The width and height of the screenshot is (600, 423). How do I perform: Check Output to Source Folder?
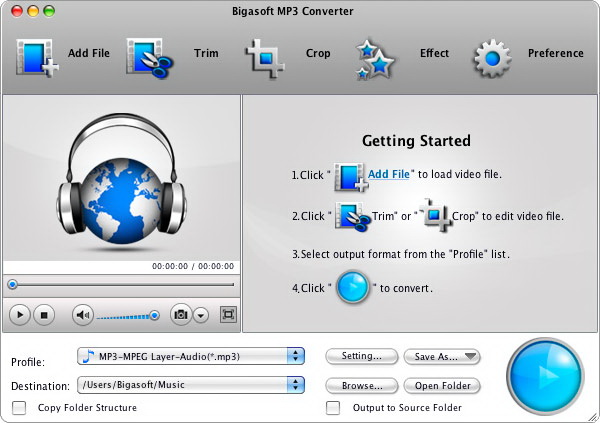tap(333, 408)
